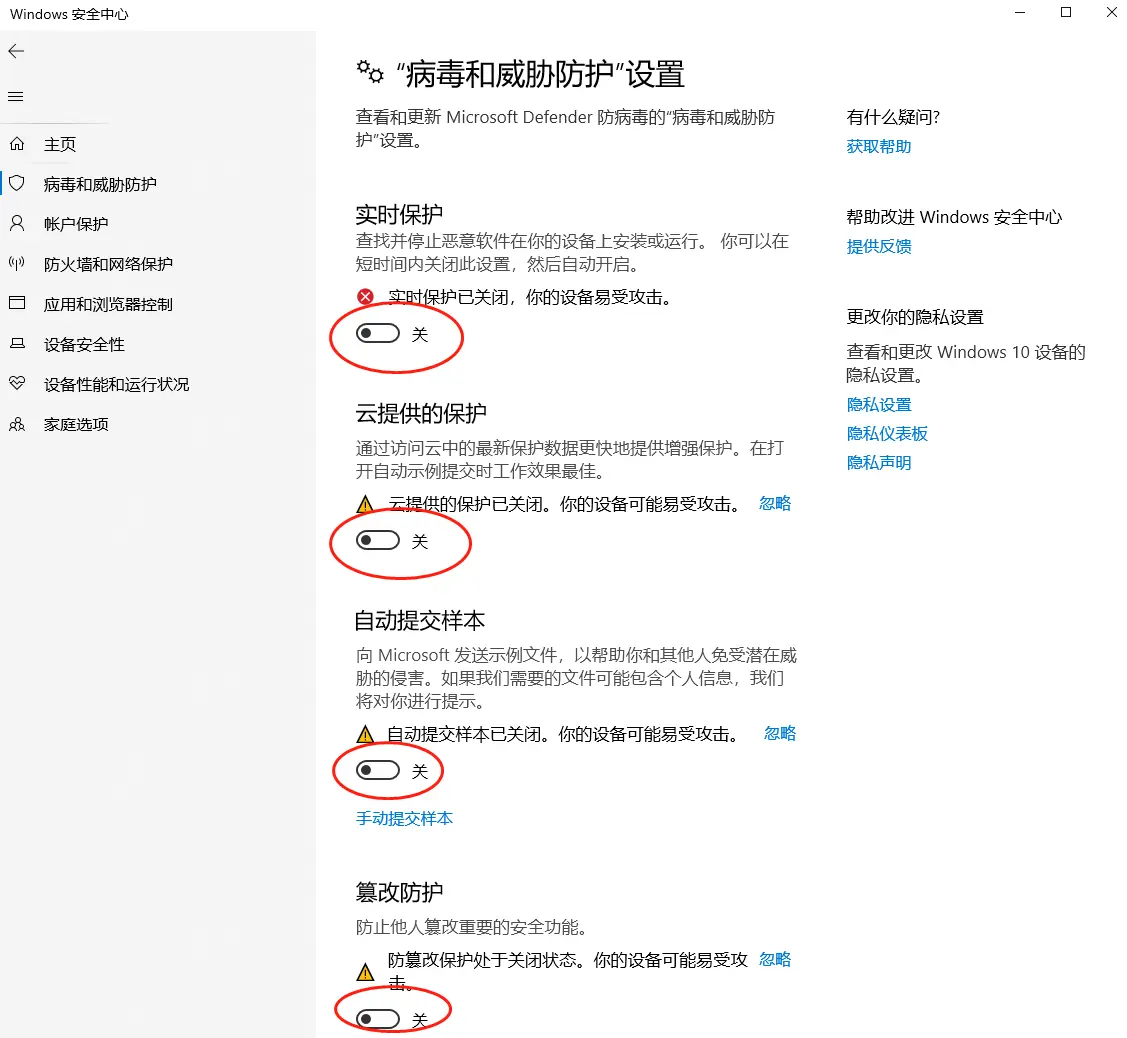The image size is (1127, 1038).
Task: Dismiss the cloud protection warning via 忽略
Action: 775,503
